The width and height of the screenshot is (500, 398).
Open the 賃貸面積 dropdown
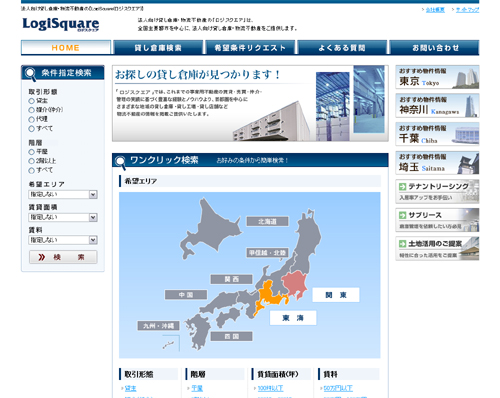pyautogui.click(x=63, y=217)
